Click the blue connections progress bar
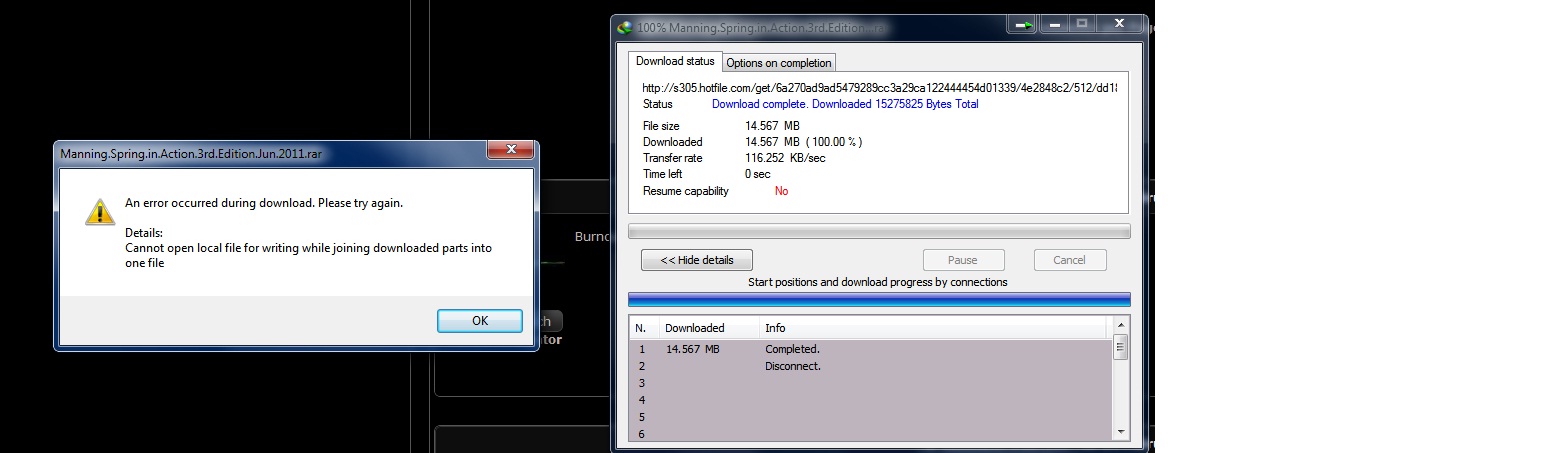 tap(879, 299)
